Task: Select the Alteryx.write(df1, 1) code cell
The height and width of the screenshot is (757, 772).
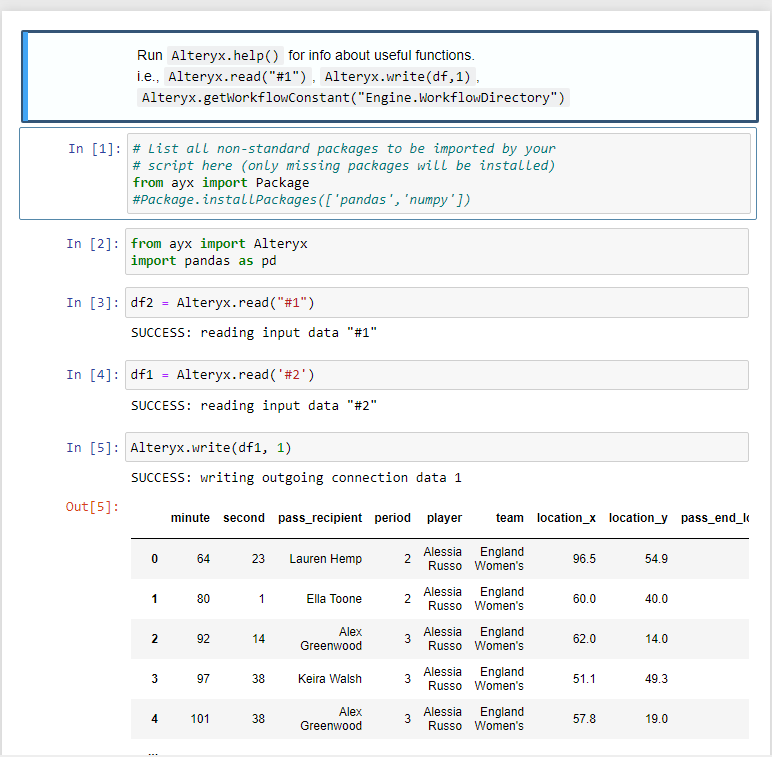Action: click(438, 447)
